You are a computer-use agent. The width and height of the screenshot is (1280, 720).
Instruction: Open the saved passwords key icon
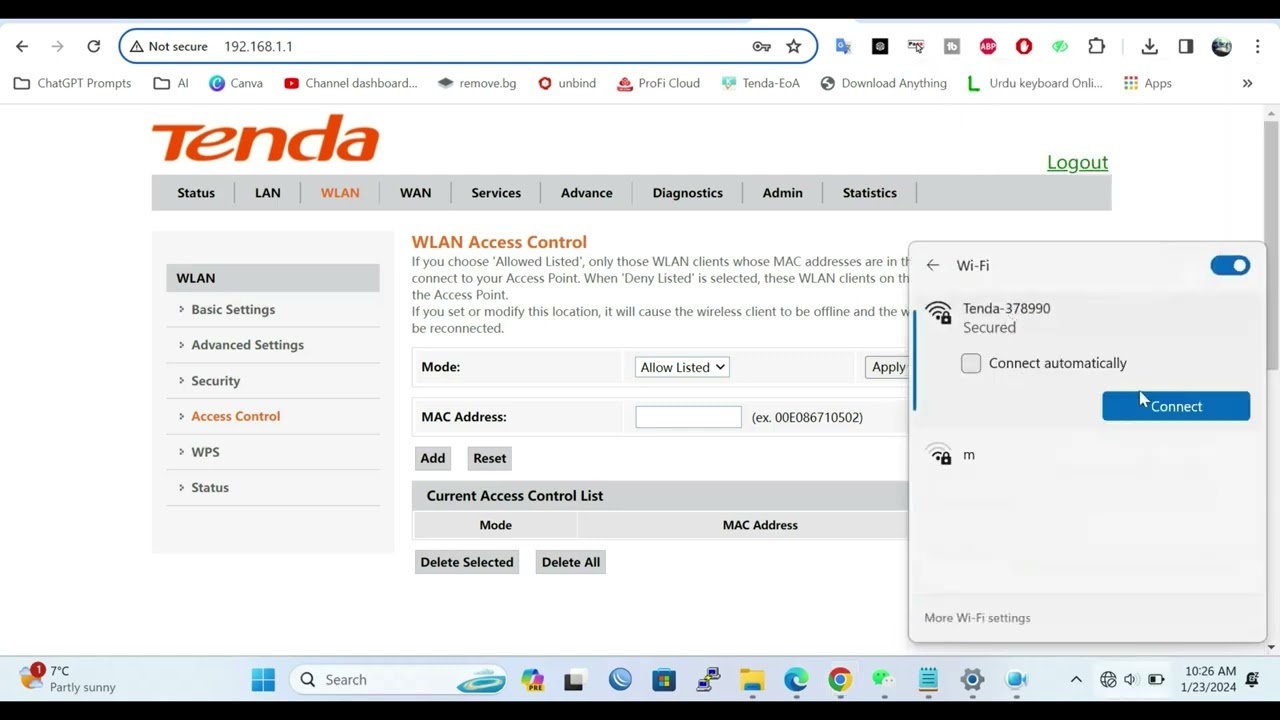762,46
